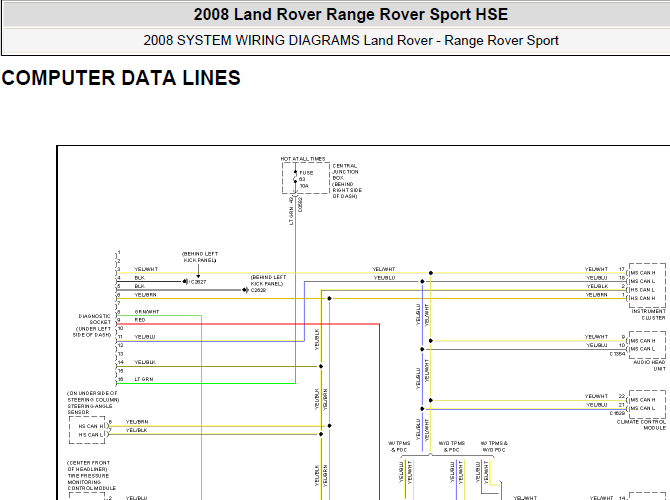Click 'YEL/WHT' label mid-wire above 'YEL/BLU'
This screenshot has height=500, width=670.
point(384,269)
